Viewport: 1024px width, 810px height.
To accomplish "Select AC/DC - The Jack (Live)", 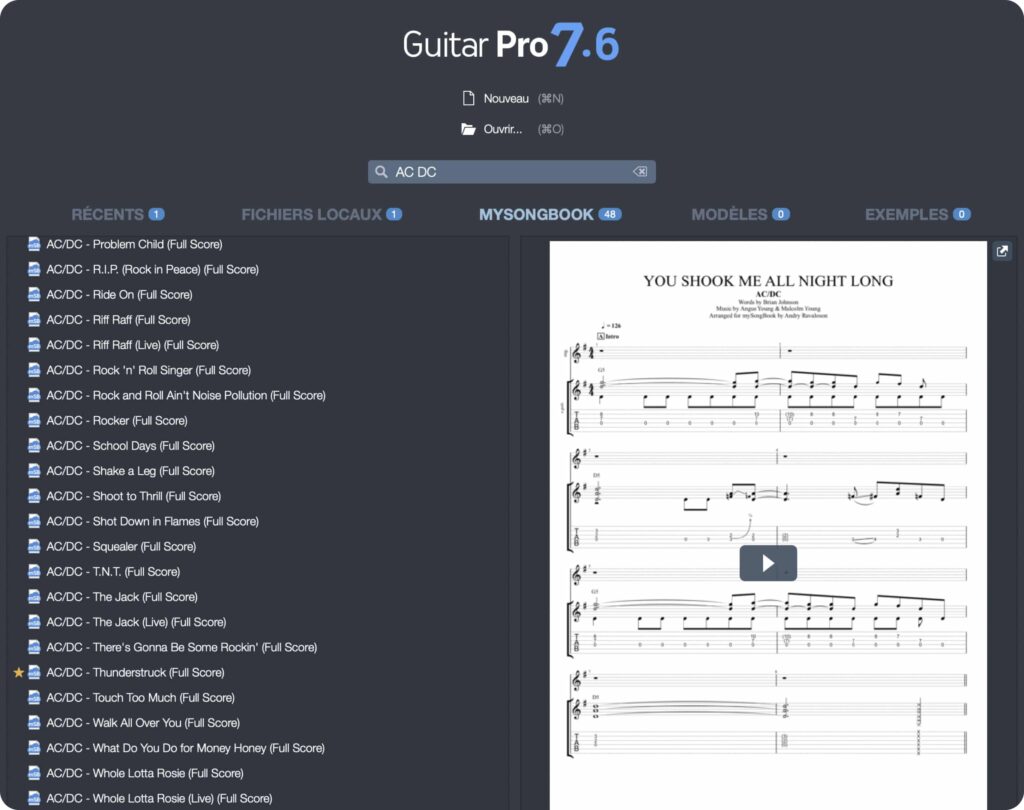I will [136, 622].
